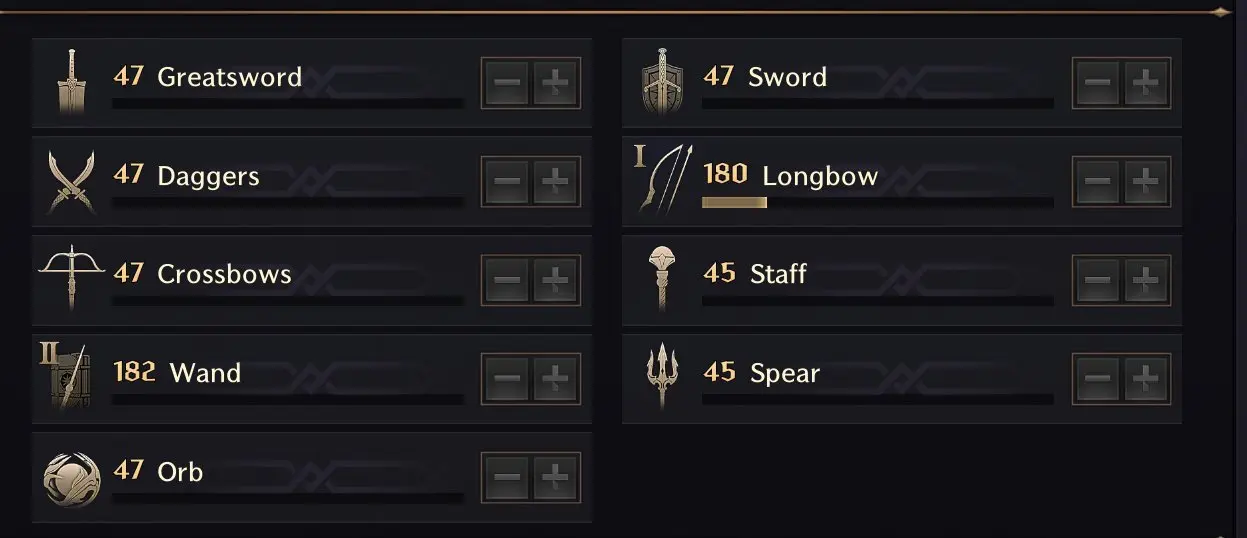Select the Sword and shield icon
This screenshot has width=1247, height=538.
[x=661, y=82]
